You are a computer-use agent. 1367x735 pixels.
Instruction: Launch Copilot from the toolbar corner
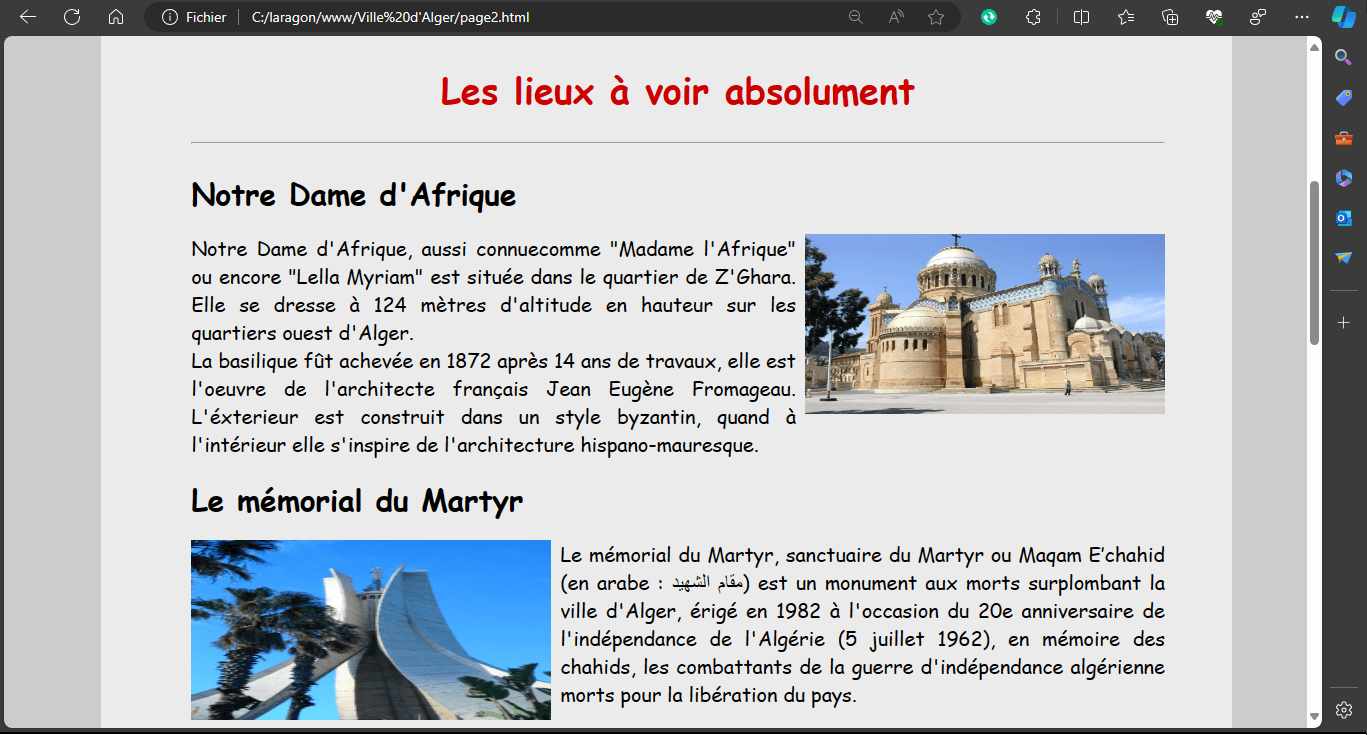(x=1344, y=17)
